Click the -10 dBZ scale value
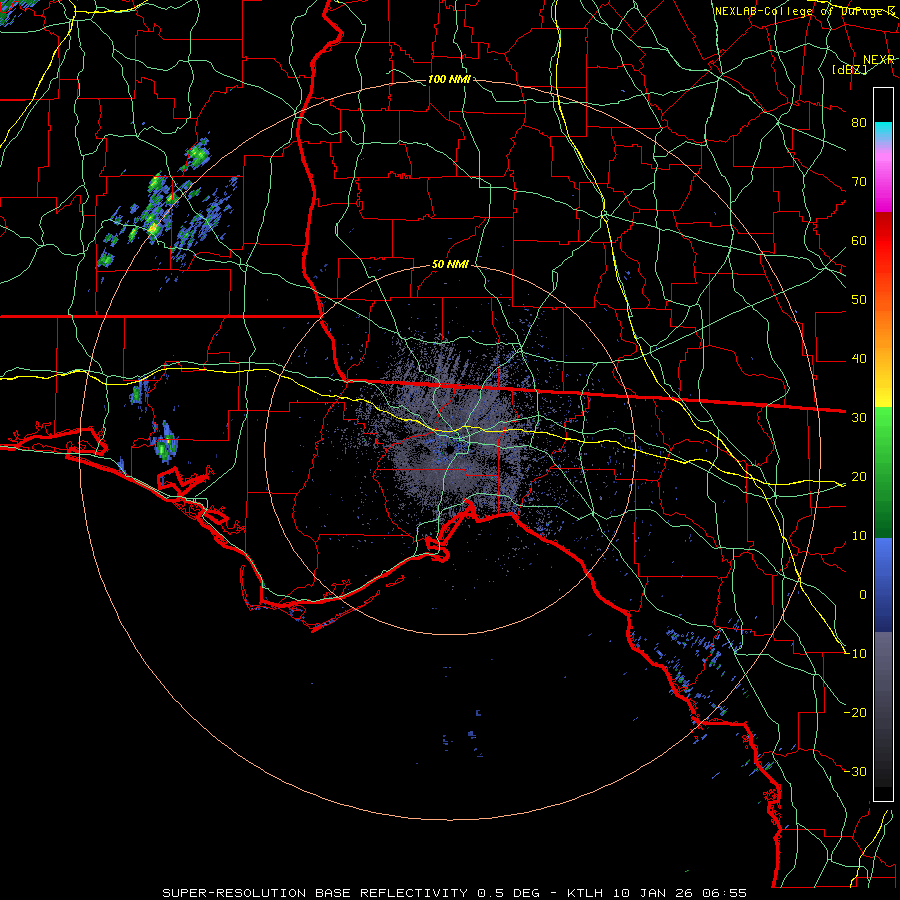Image resolution: width=900 pixels, height=900 pixels. [855, 654]
